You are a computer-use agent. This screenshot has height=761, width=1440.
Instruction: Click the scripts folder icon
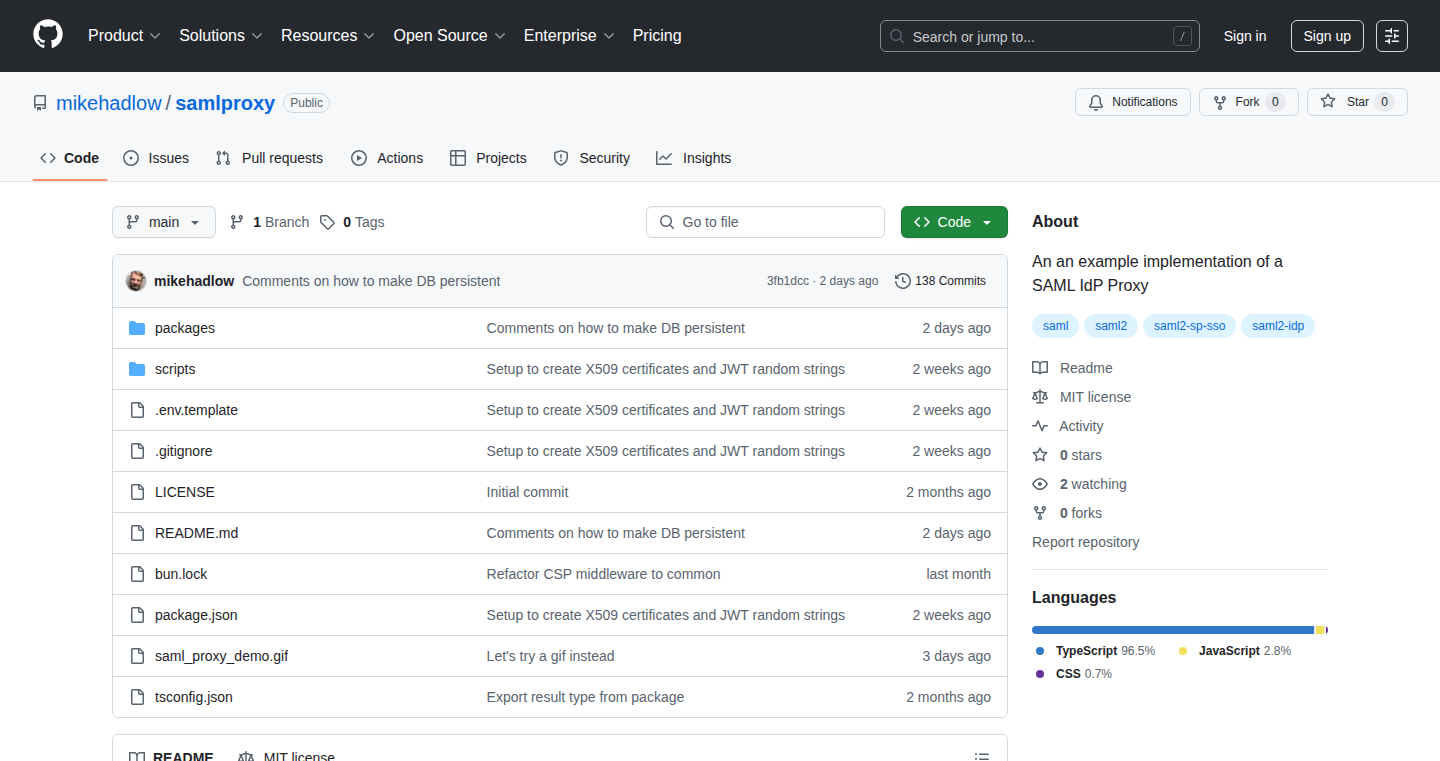(x=137, y=369)
